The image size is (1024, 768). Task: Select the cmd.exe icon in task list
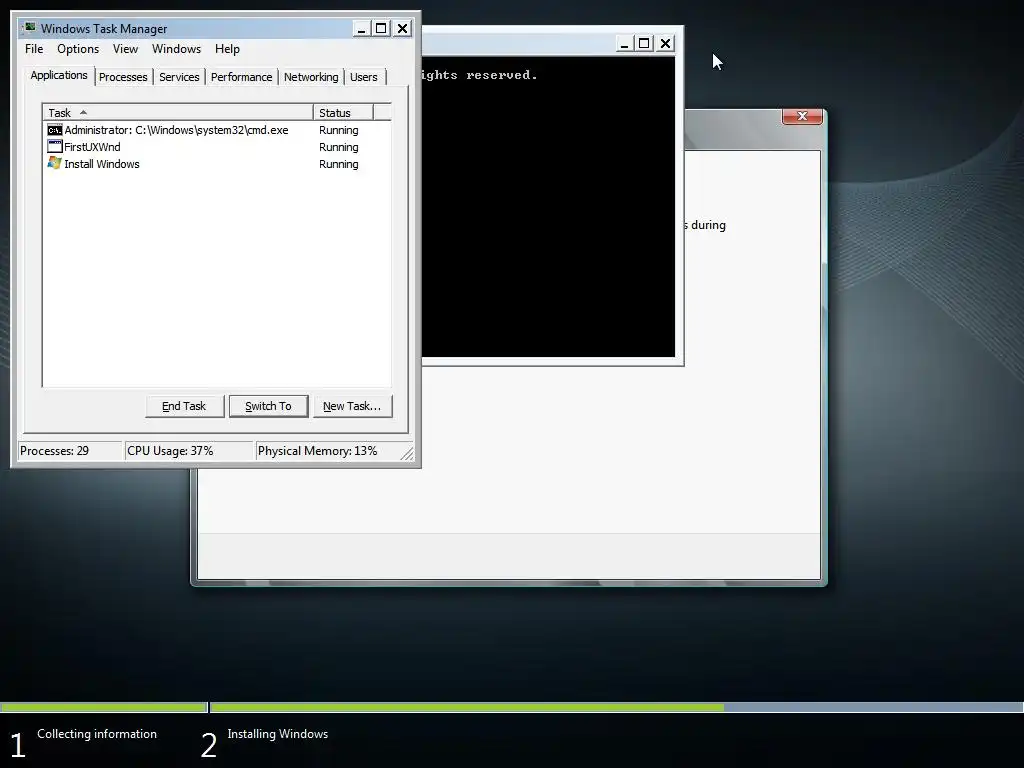tap(55, 130)
